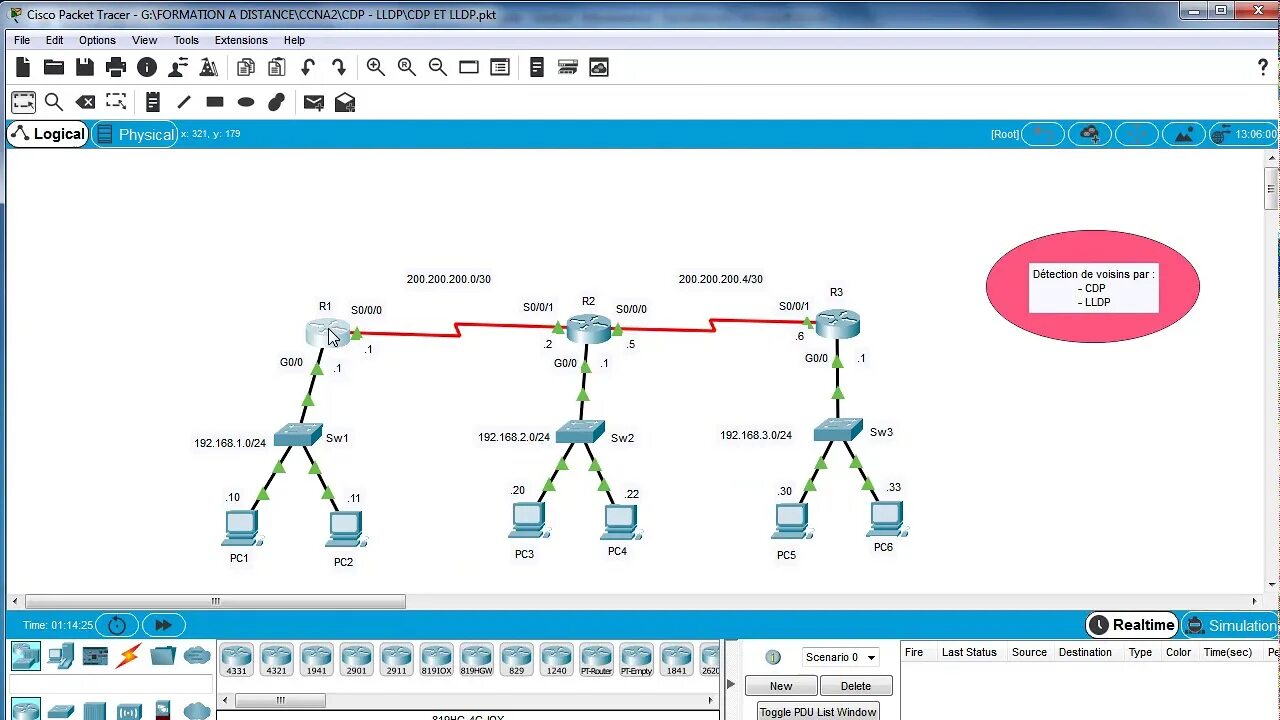Open the Tools menu
Screen dimensions: 1280x720
pos(186,40)
